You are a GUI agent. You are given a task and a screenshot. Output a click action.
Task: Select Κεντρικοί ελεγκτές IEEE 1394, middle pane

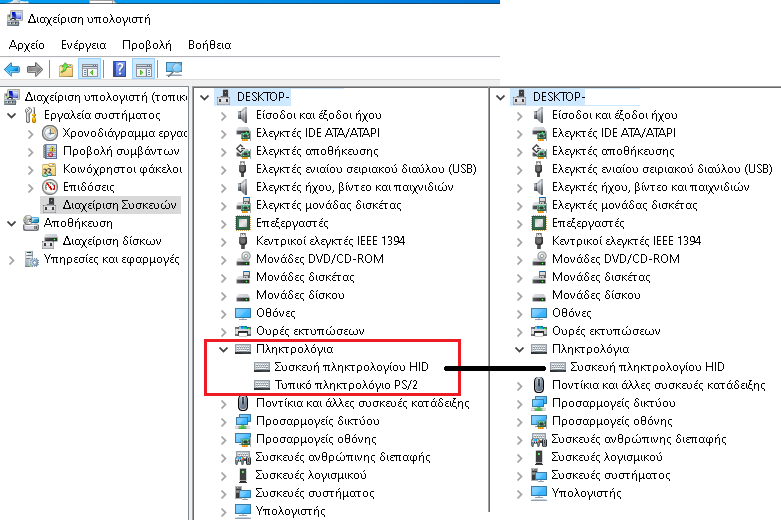click(x=330, y=241)
